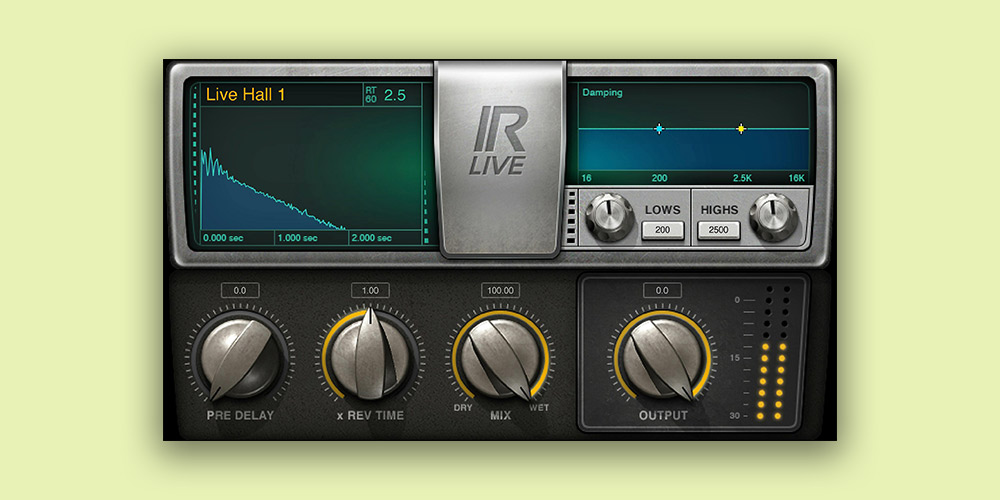Click the IR Live logo plate
Image resolution: width=1000 pixels, height=500 pixels.
click(500, 159)
